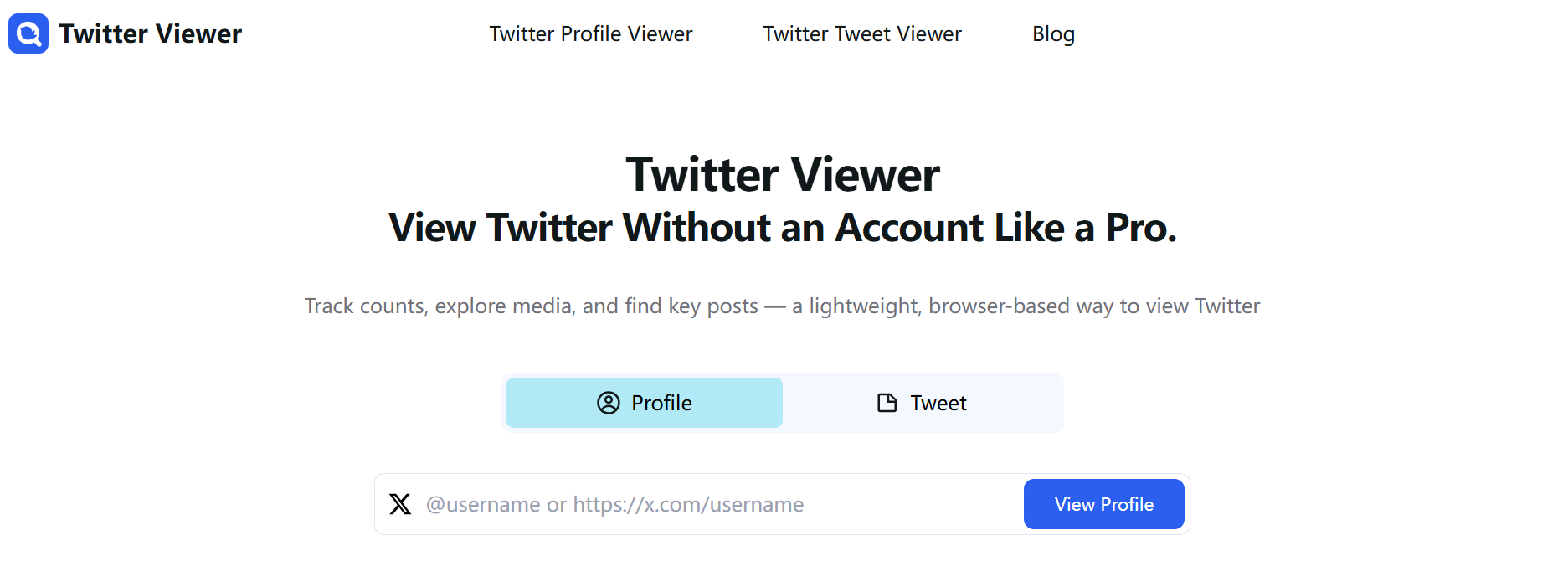Select the Profile tab label
Image resolution: width=1568 pixels, height=561 pixels.
coord(661,403)
